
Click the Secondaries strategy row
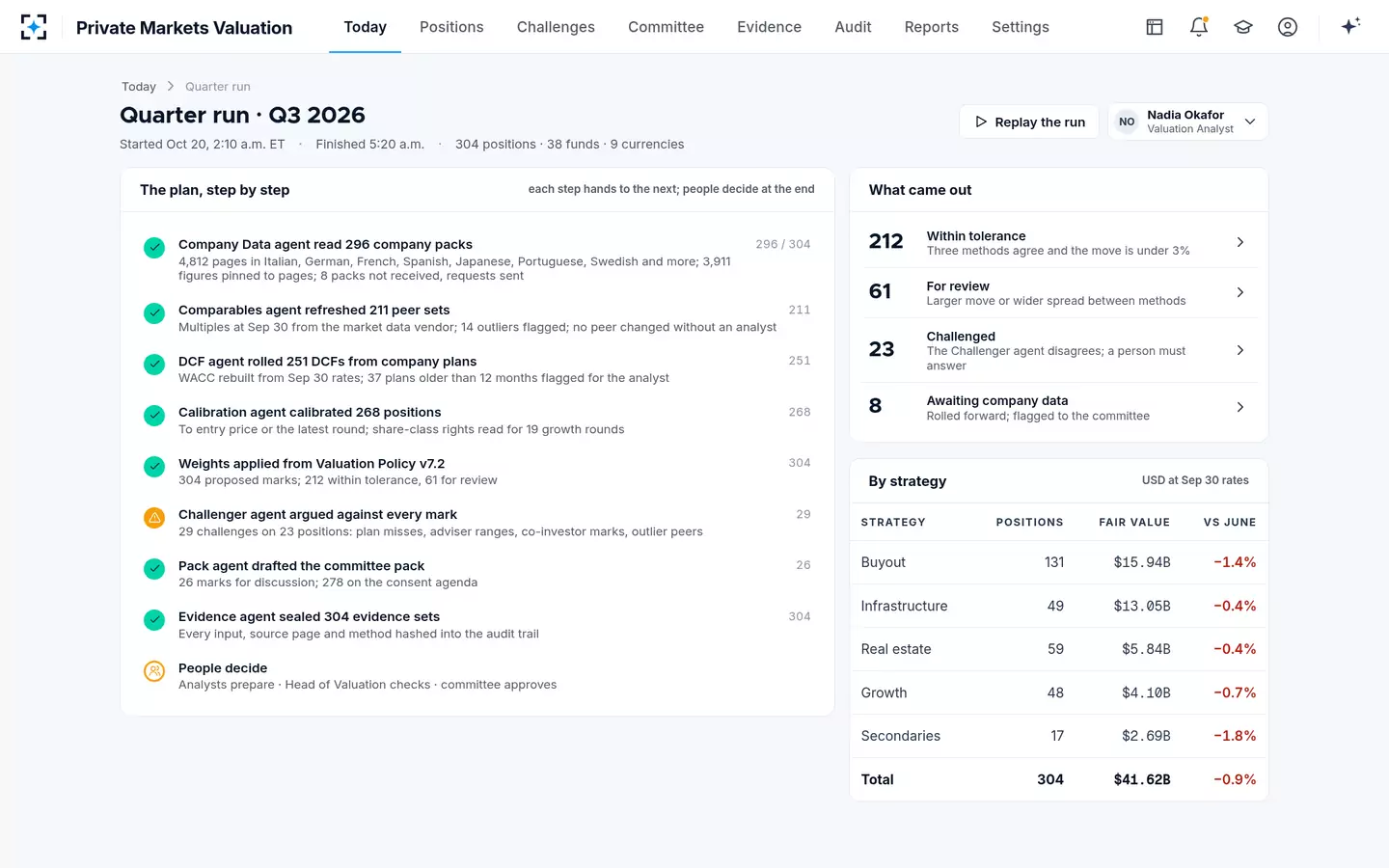click(1058, 736)
